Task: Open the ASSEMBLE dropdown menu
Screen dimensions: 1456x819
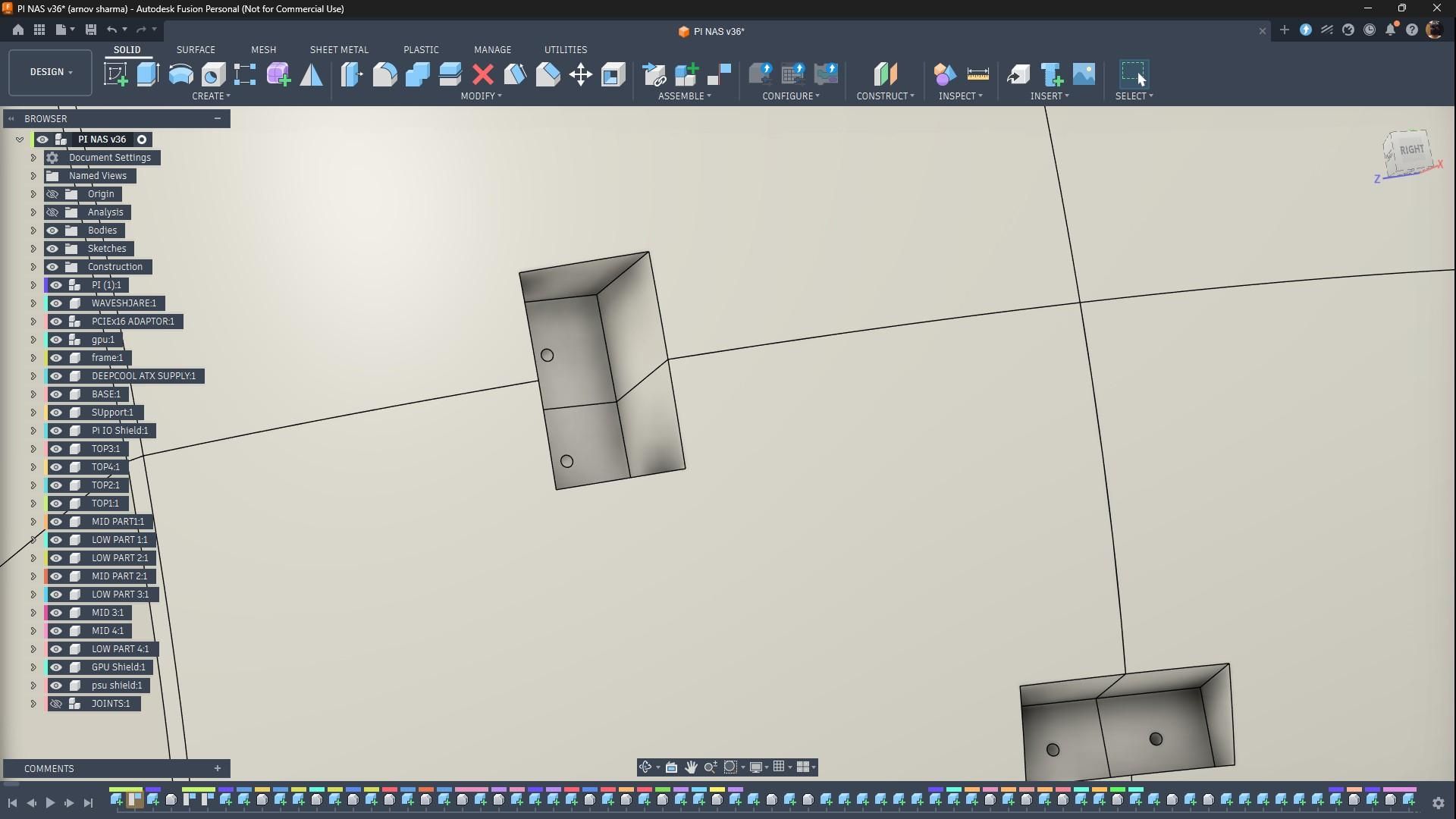Action: click(x=684, y=96)
